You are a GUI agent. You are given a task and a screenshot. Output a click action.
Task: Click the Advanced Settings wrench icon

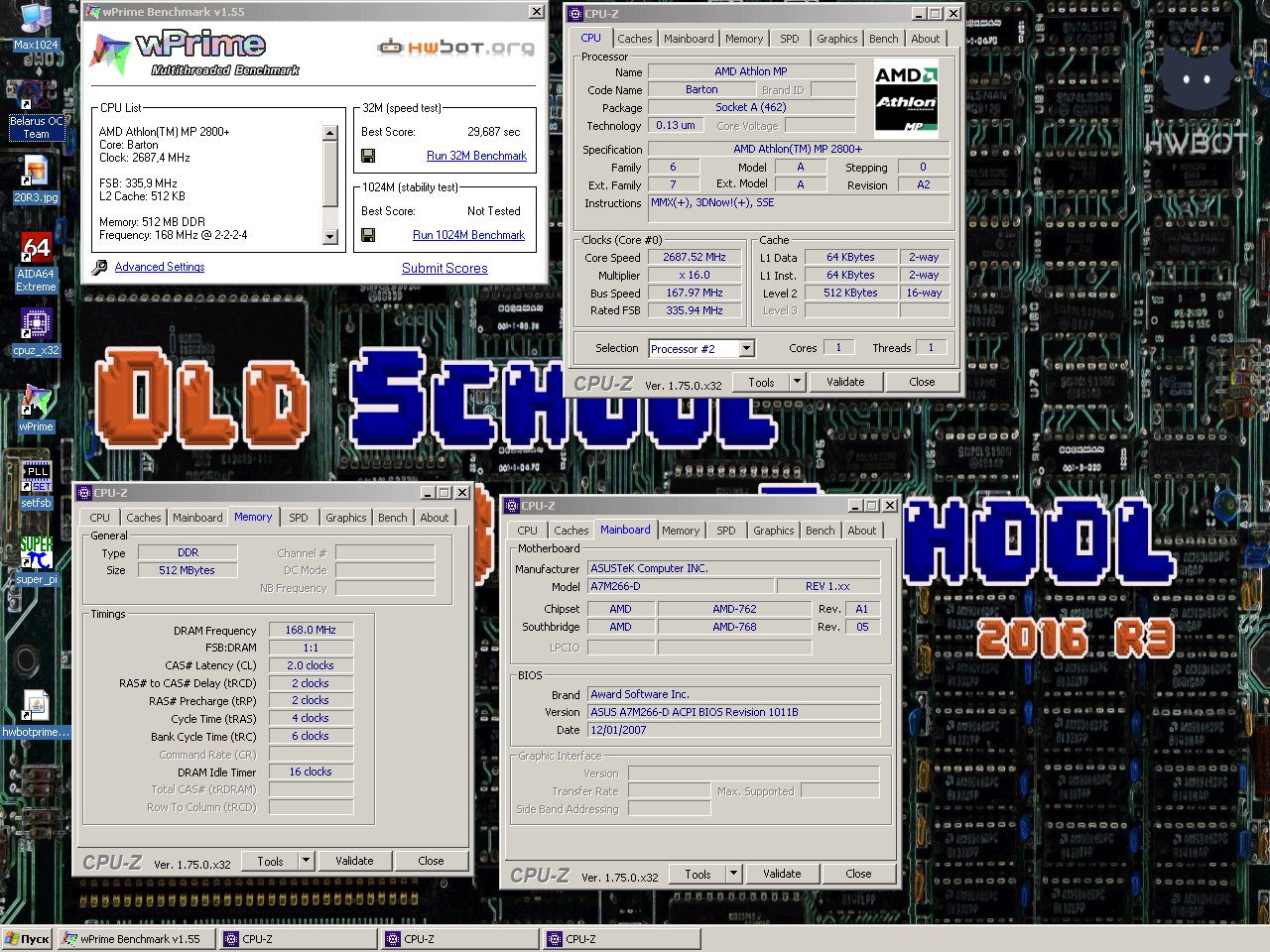(x=99, y=267)
